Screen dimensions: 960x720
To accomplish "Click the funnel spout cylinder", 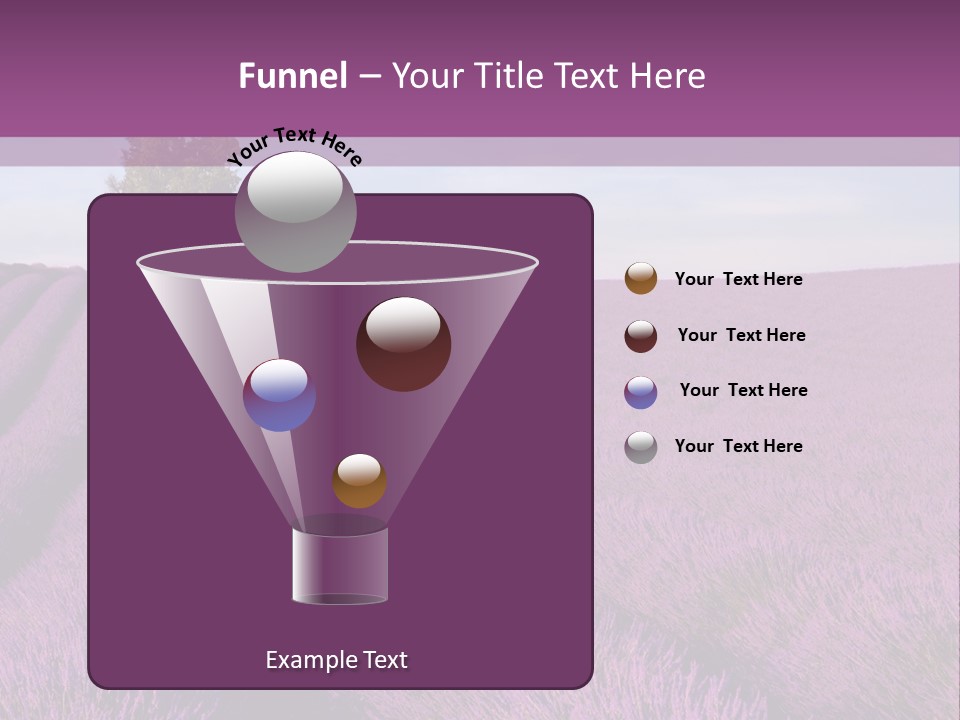I will pos(340,565).
